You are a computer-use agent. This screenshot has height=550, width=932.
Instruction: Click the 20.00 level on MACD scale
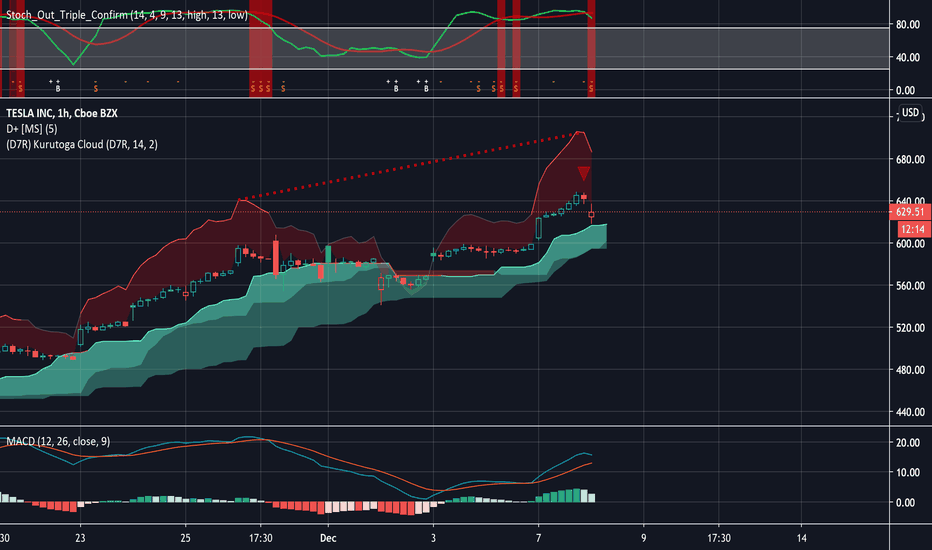(908, 443)
